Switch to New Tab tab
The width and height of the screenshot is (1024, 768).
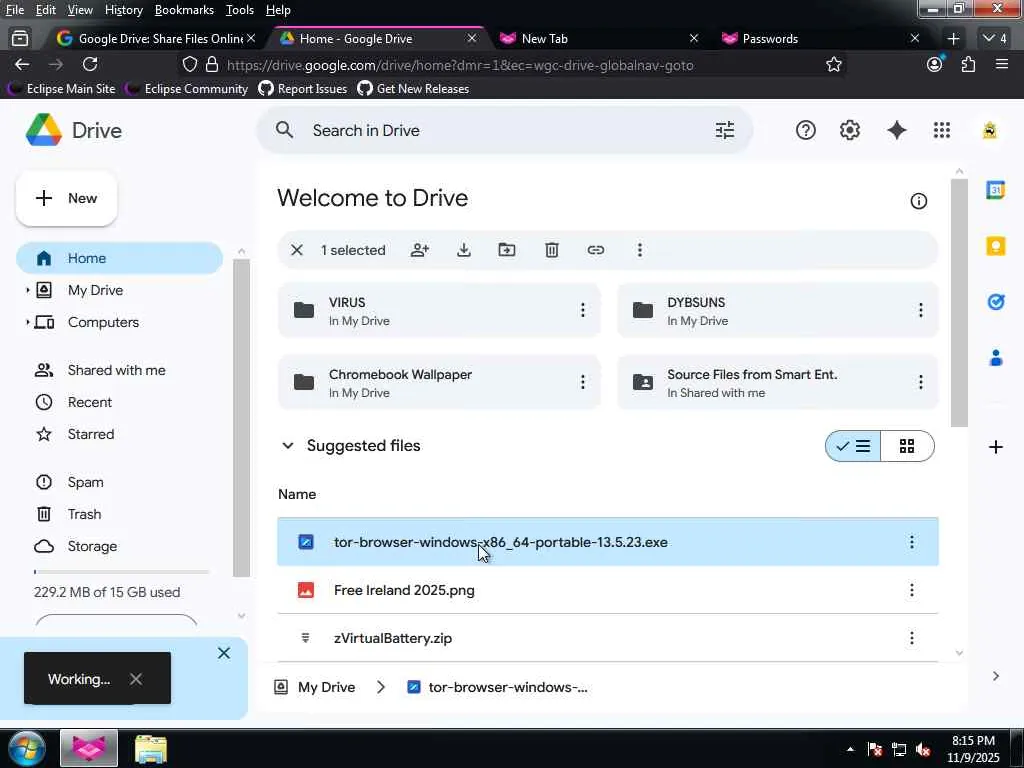(x=598, y=39)
